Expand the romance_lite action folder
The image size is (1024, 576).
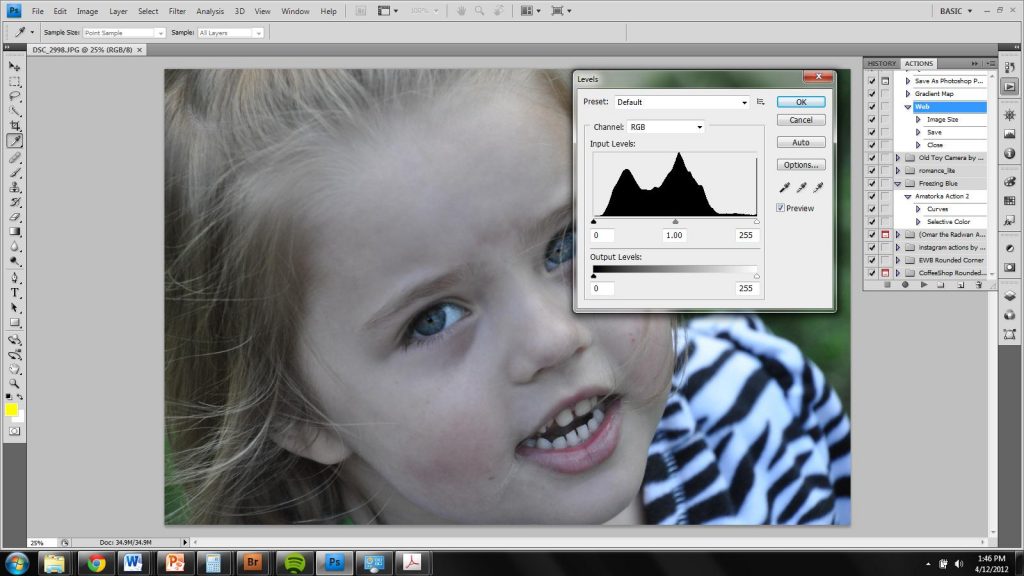898,171
